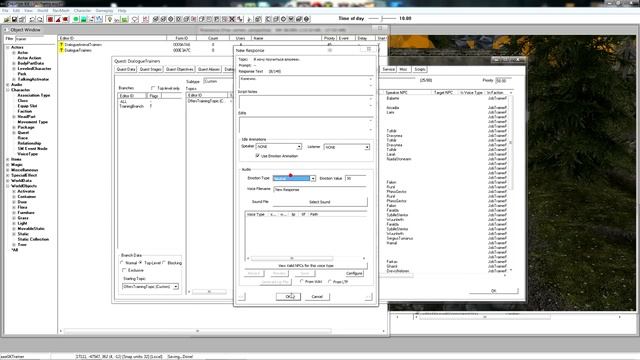Select the From LTF radio button

click(x=329, y=282)
